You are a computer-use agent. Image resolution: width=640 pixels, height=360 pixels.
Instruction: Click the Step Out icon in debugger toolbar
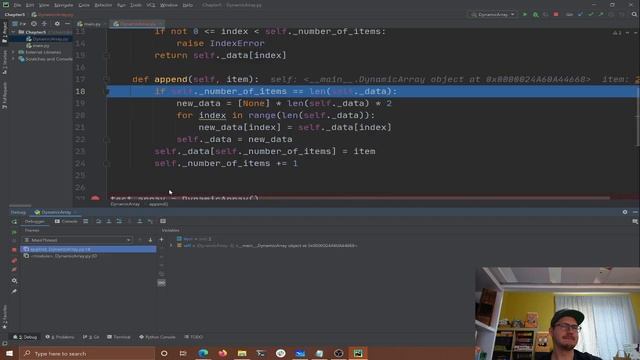[x=140, y=221]
